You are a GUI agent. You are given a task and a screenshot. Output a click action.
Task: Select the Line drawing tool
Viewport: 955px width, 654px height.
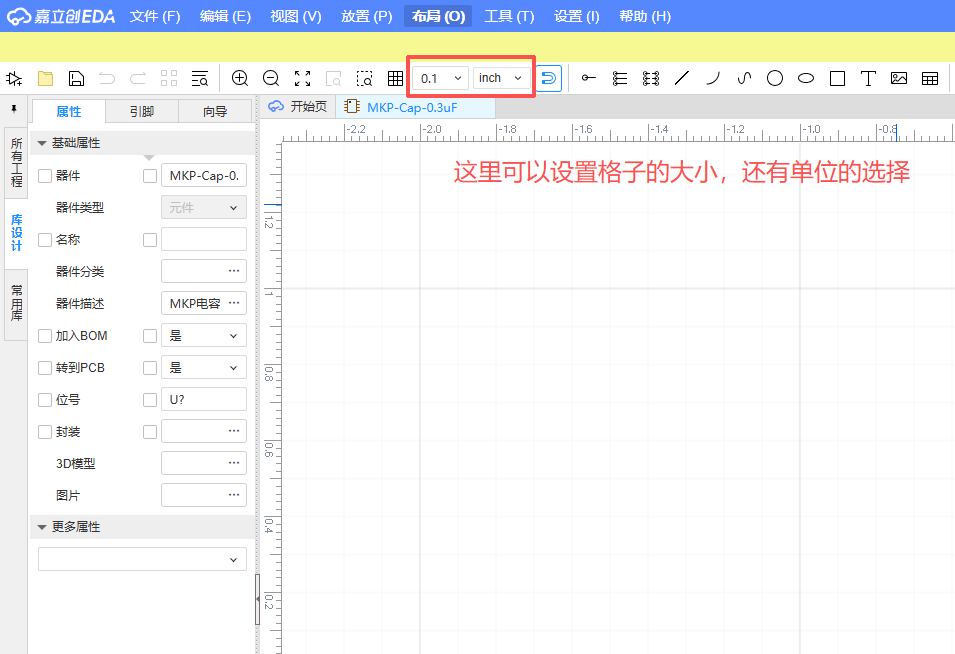coord(683,77)
